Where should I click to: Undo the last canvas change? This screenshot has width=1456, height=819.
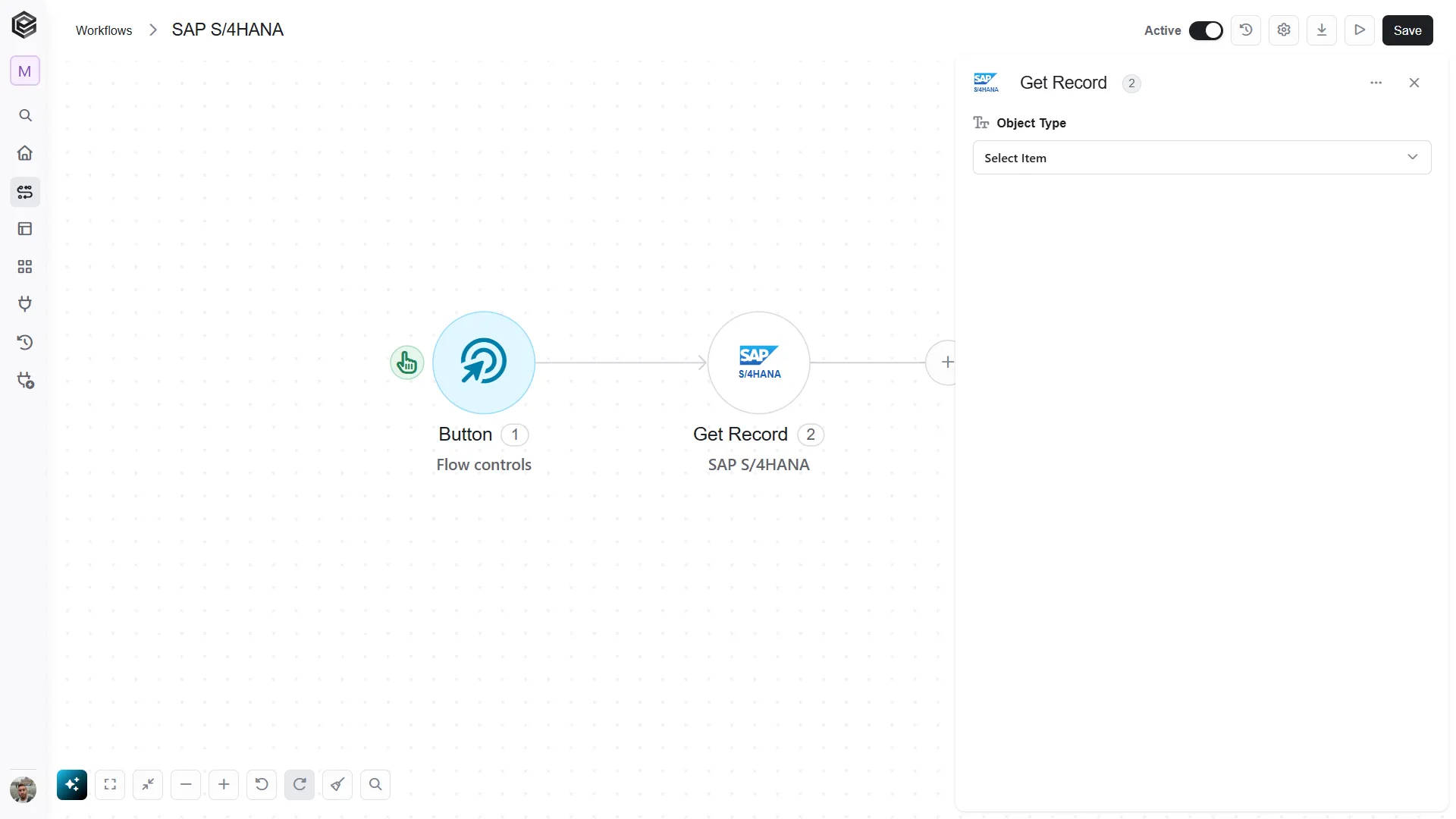pyautogui.click(x=262, y=785)
